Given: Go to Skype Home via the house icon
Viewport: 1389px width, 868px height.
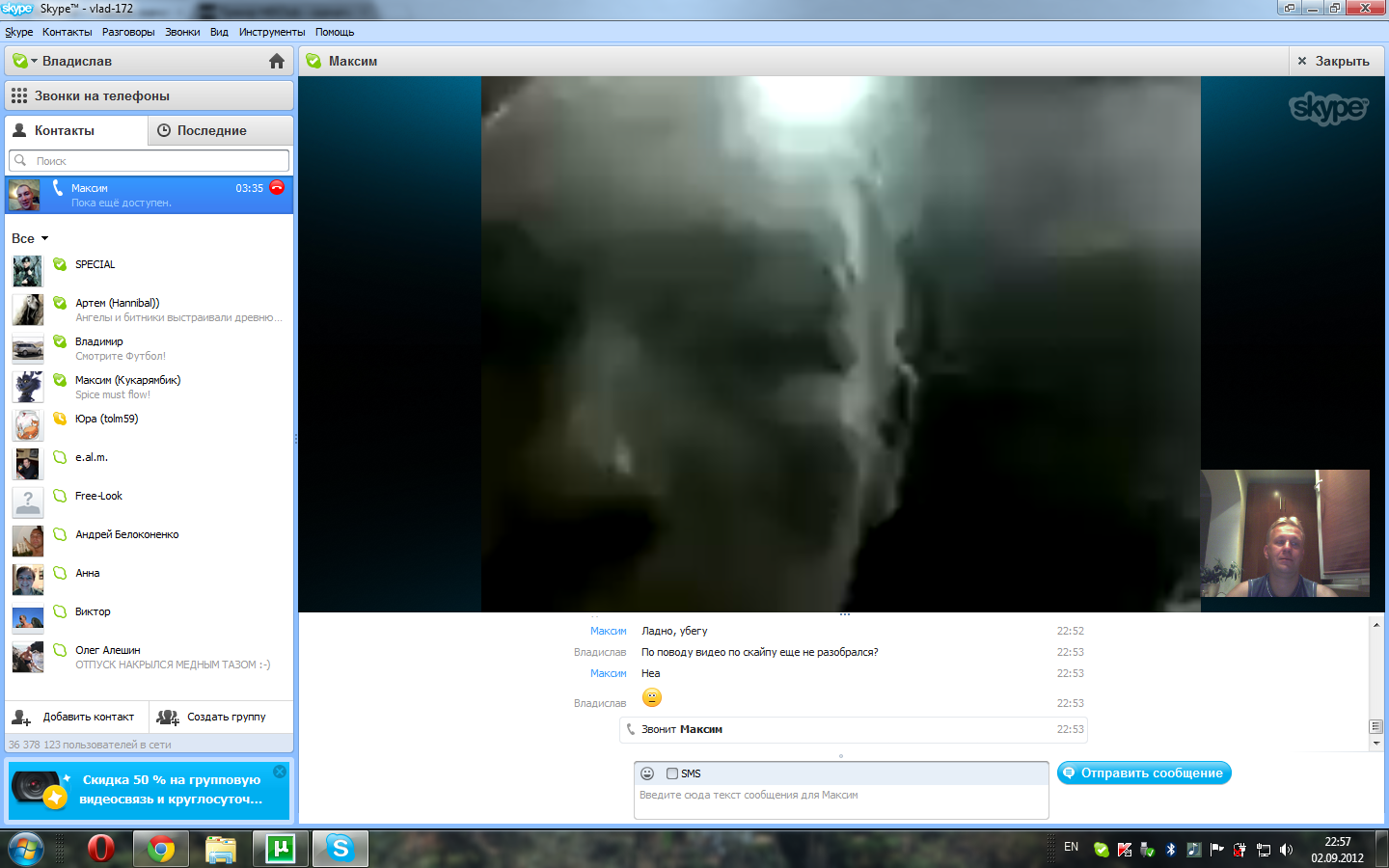Looking at the screenshot, I should pos(277,61).
